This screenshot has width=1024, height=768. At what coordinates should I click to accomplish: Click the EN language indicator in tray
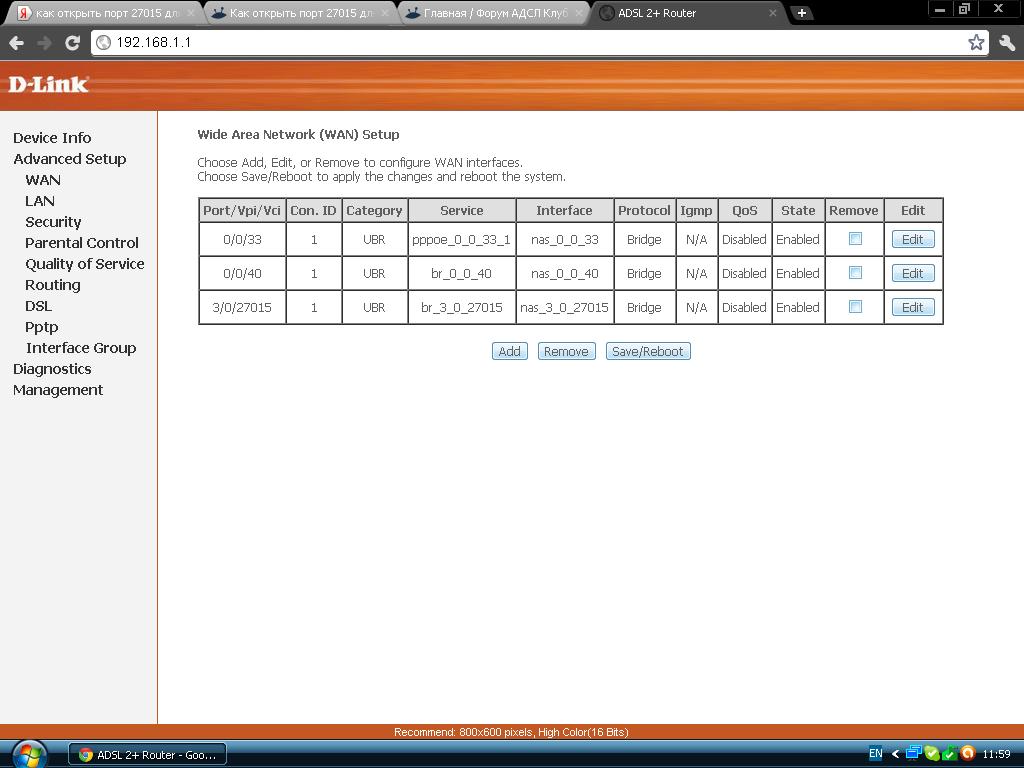coord(875,754)
